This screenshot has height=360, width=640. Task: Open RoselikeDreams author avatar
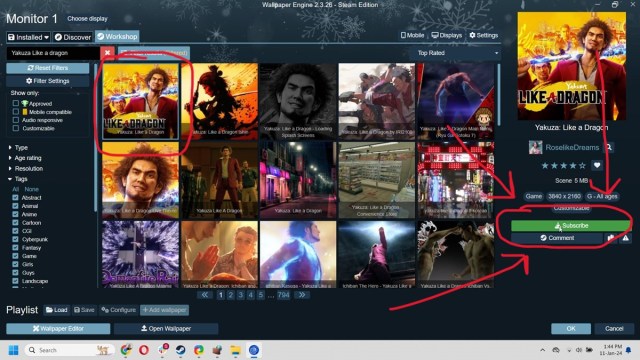(x=536, y=147)
